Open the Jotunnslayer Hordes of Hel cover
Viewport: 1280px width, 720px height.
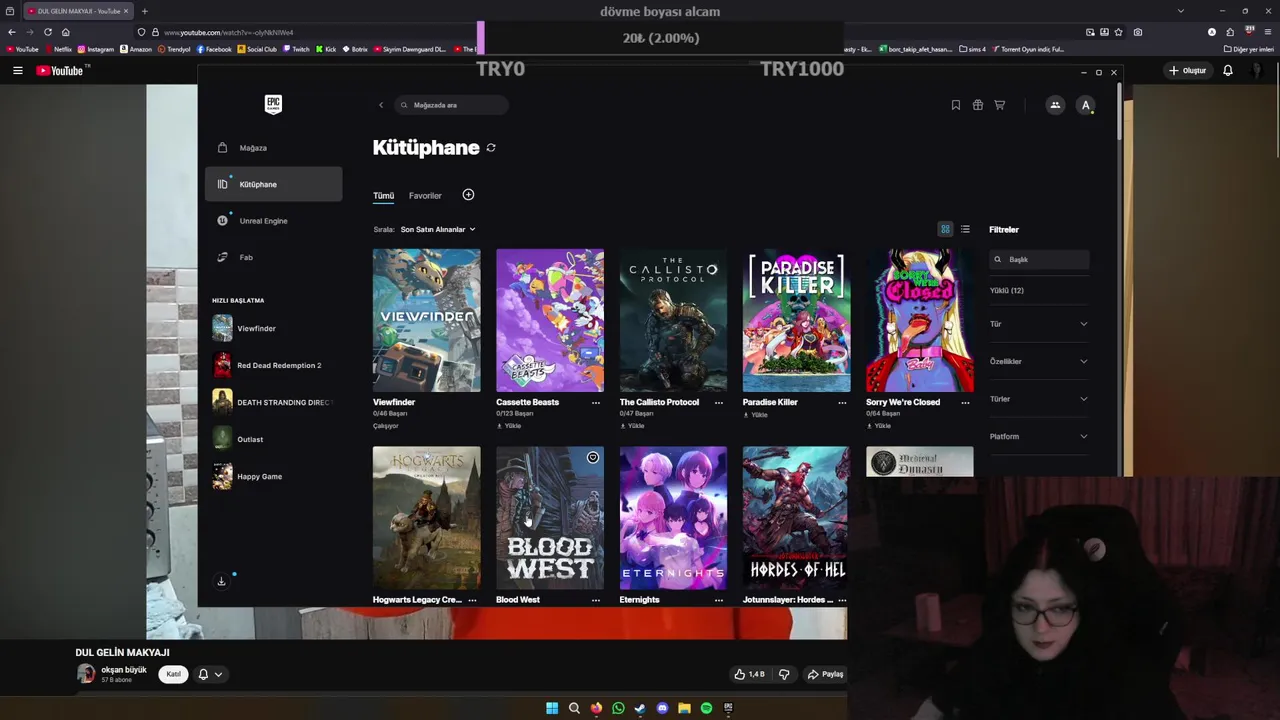coord(797,518)
